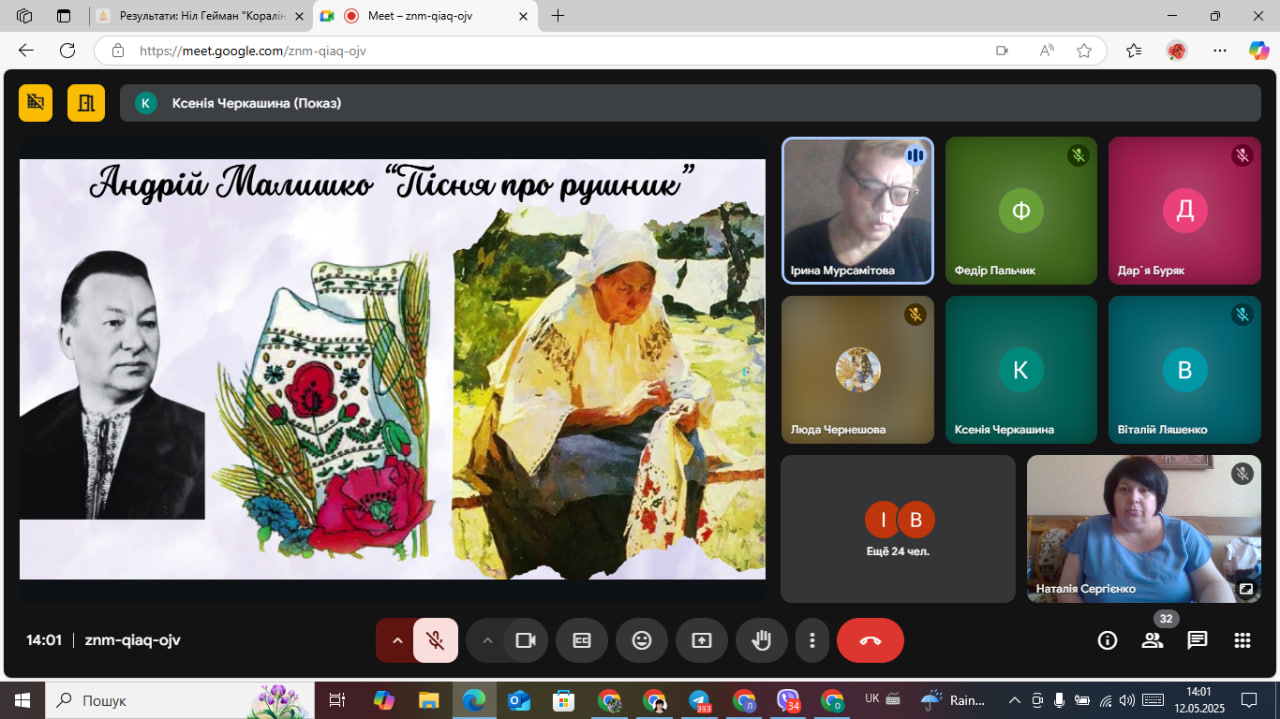Toggle the camera on or off
1280x719 pixels.
pos(525,641)
